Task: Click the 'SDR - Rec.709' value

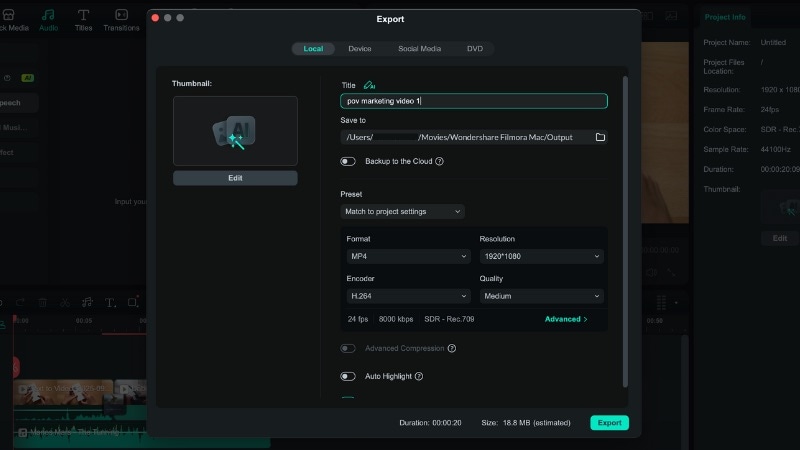Action: [449, 319]
